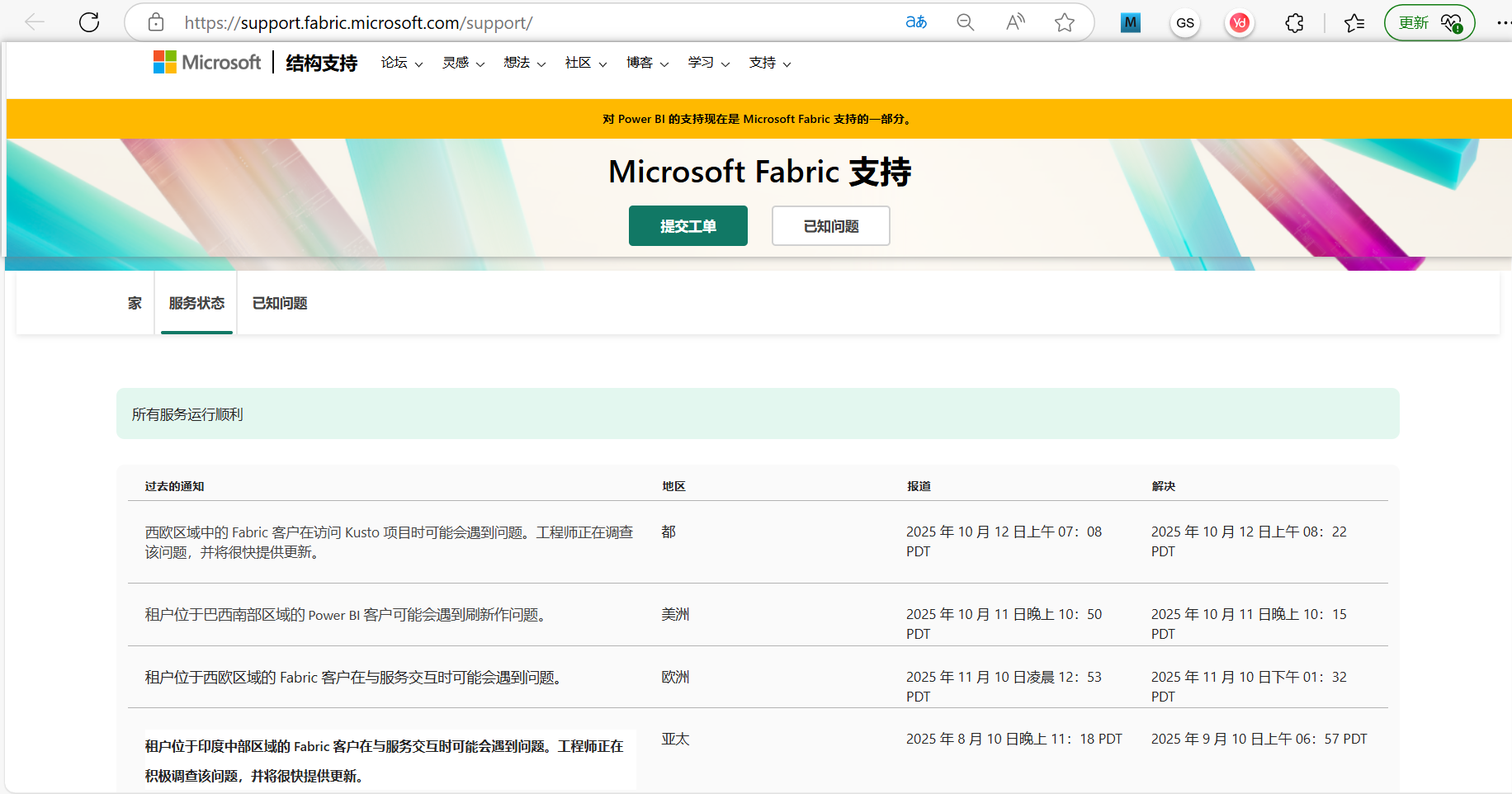Click the 都 region cell
Image resolution: width=1512 pixels, height=794 pixels.
669,532
